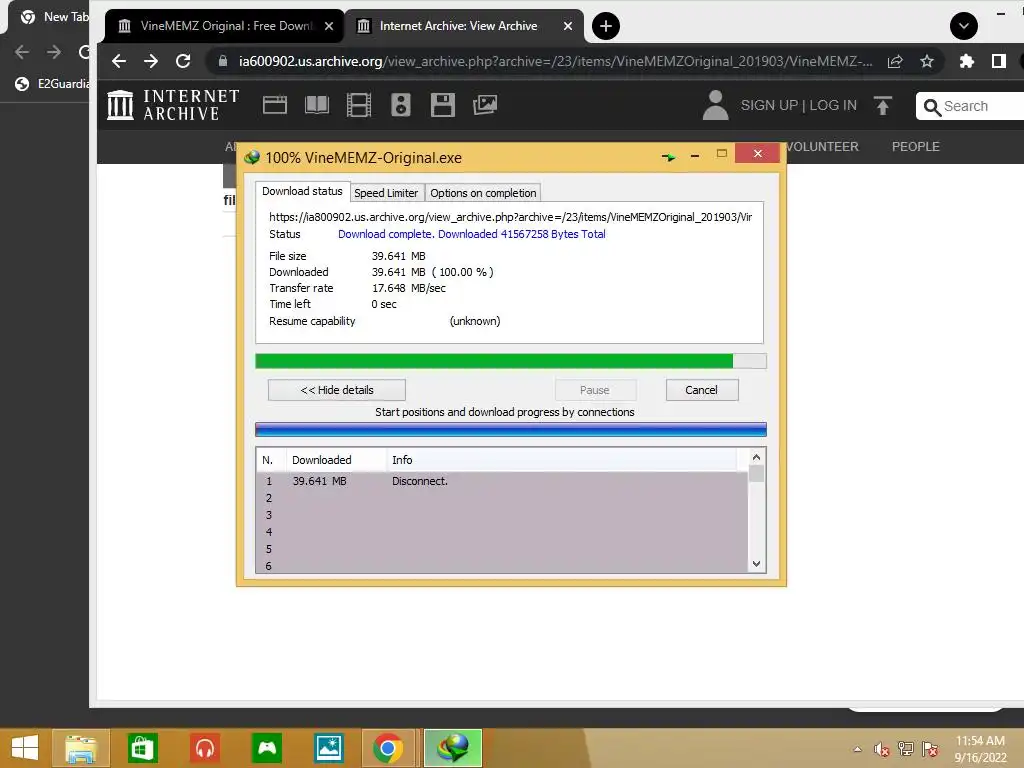Close the VineMEMZ Original tab
Viewport: 1024px width, 768px height.
click(x=329, y=26)
